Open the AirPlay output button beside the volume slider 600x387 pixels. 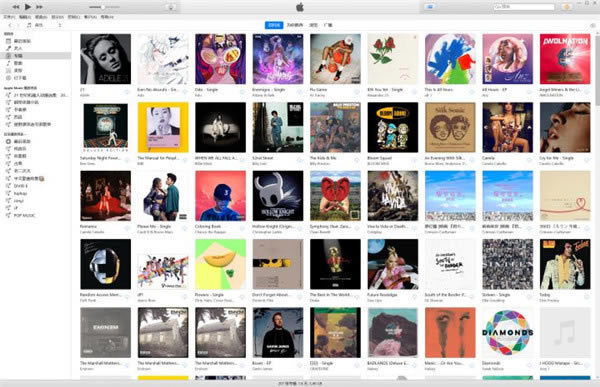(x=171, y=7)
